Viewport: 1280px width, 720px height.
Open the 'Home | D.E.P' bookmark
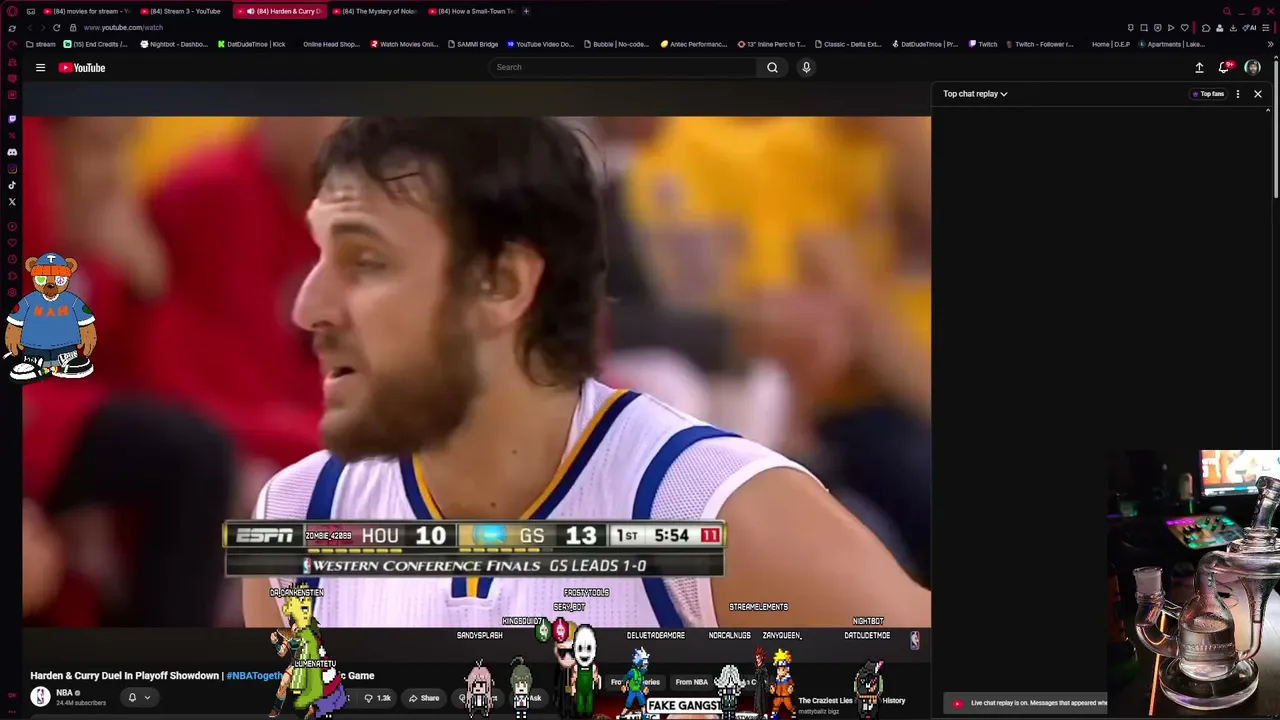click(1110, 44)
